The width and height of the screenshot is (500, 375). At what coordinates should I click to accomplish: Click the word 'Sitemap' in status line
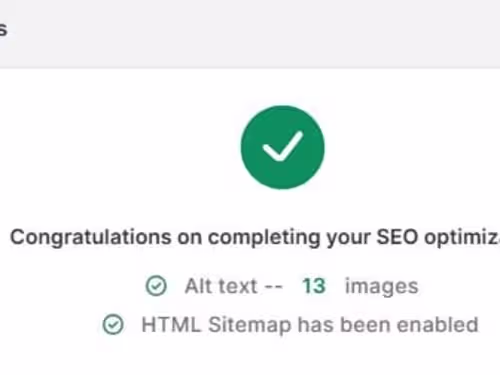pos(250,325)
